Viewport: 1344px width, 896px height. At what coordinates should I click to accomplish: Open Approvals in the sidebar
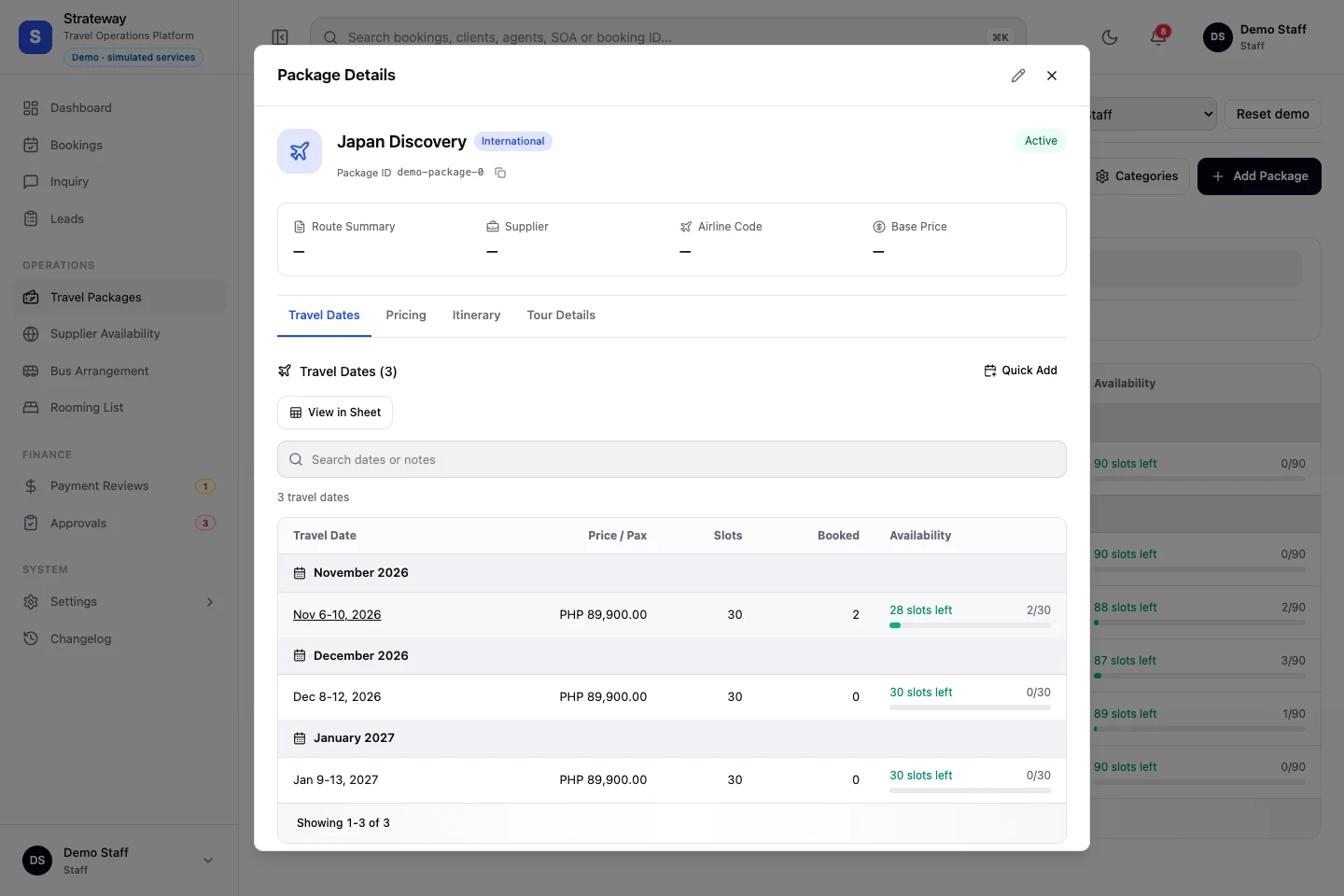click(119, 524)
